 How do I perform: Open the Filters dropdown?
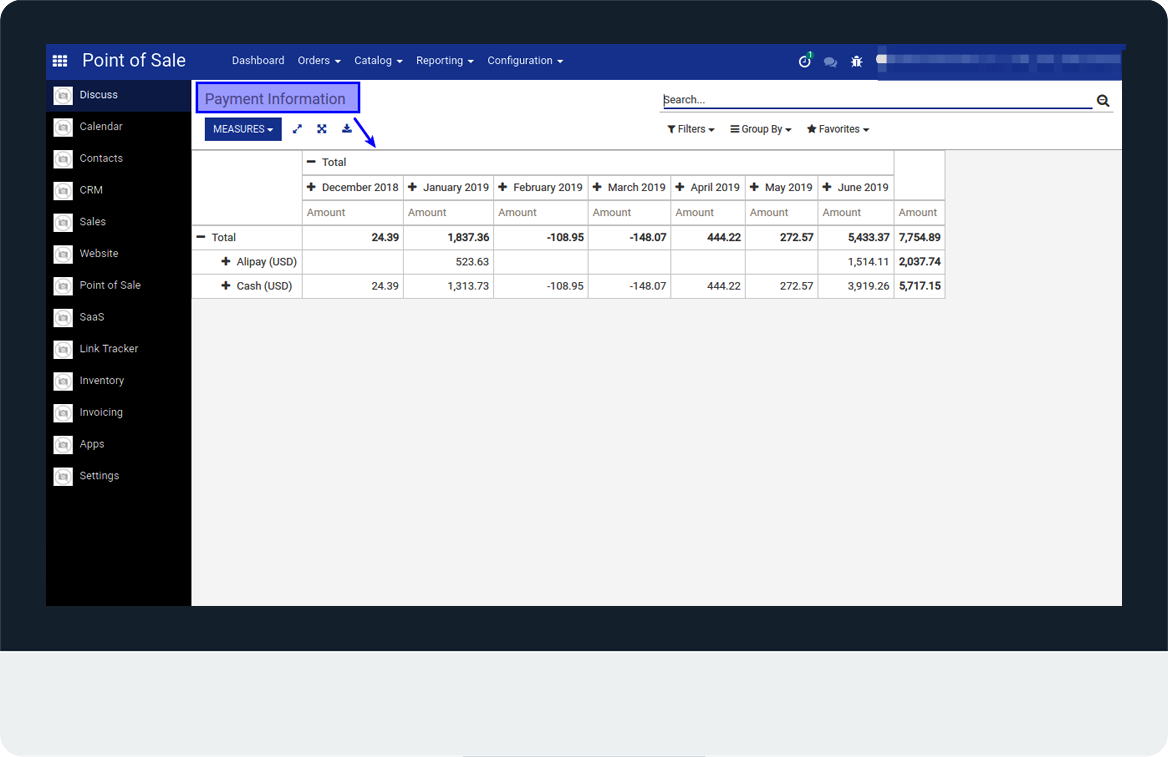click(x=691, y=129)
